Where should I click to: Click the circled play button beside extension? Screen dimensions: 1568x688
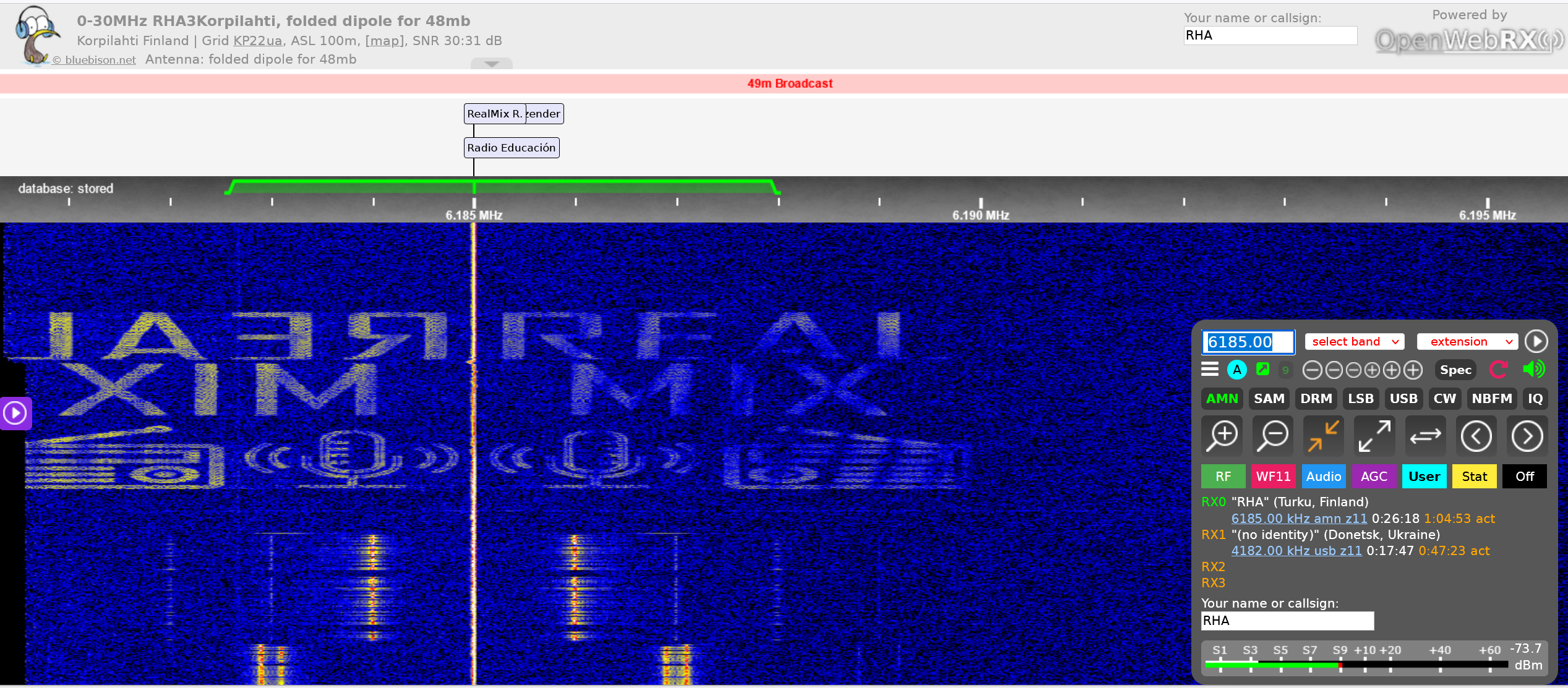1536,341
